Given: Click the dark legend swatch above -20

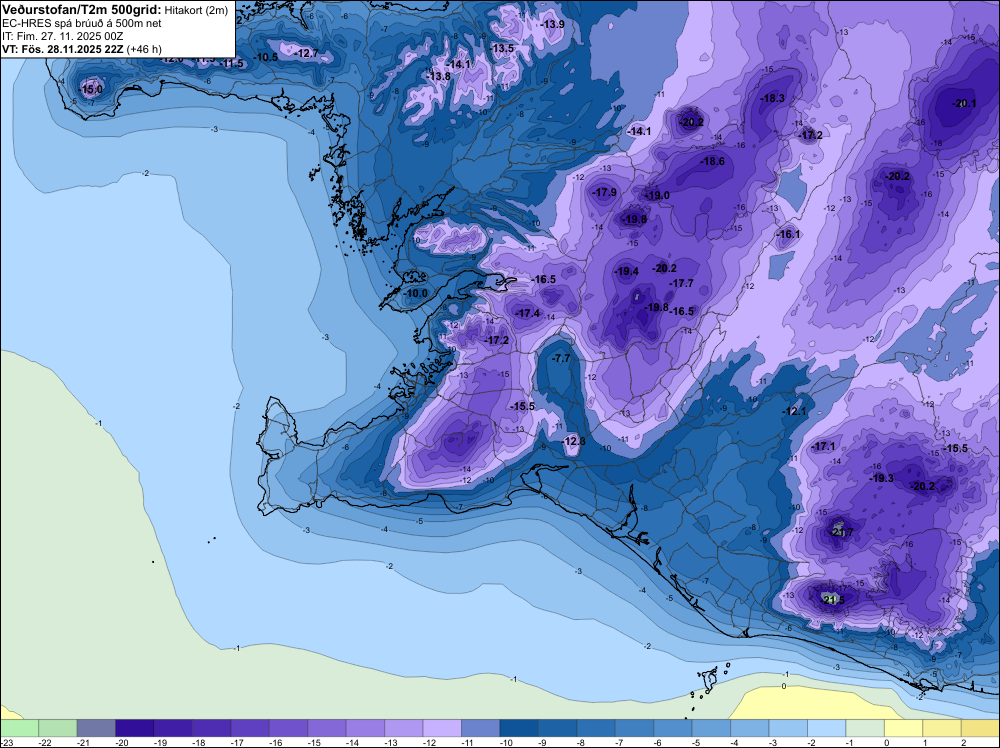Looking at the screenshot, I should pos(135,728).
